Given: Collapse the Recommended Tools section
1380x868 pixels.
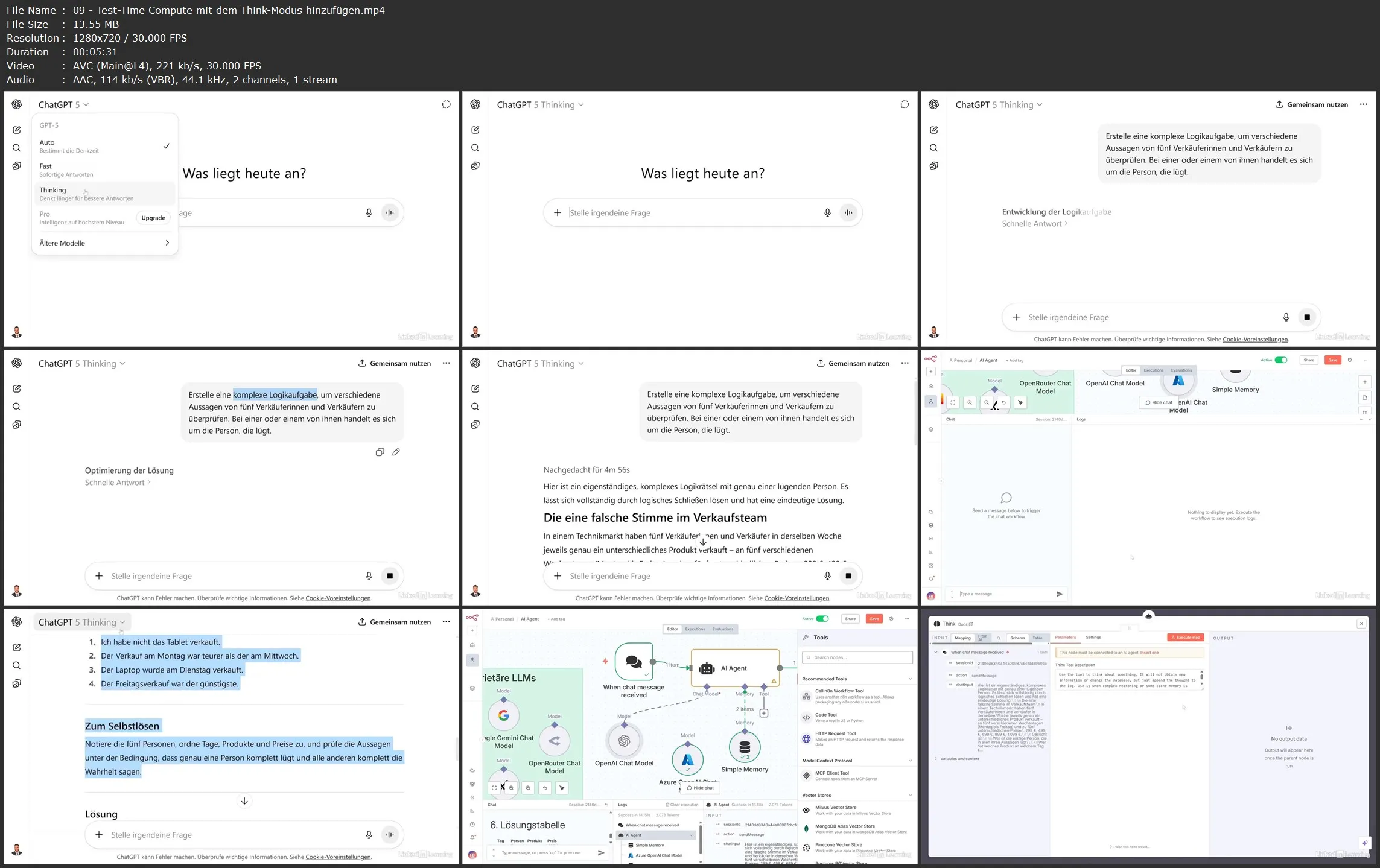Looking at the screenshot, I should click(910, 679).
